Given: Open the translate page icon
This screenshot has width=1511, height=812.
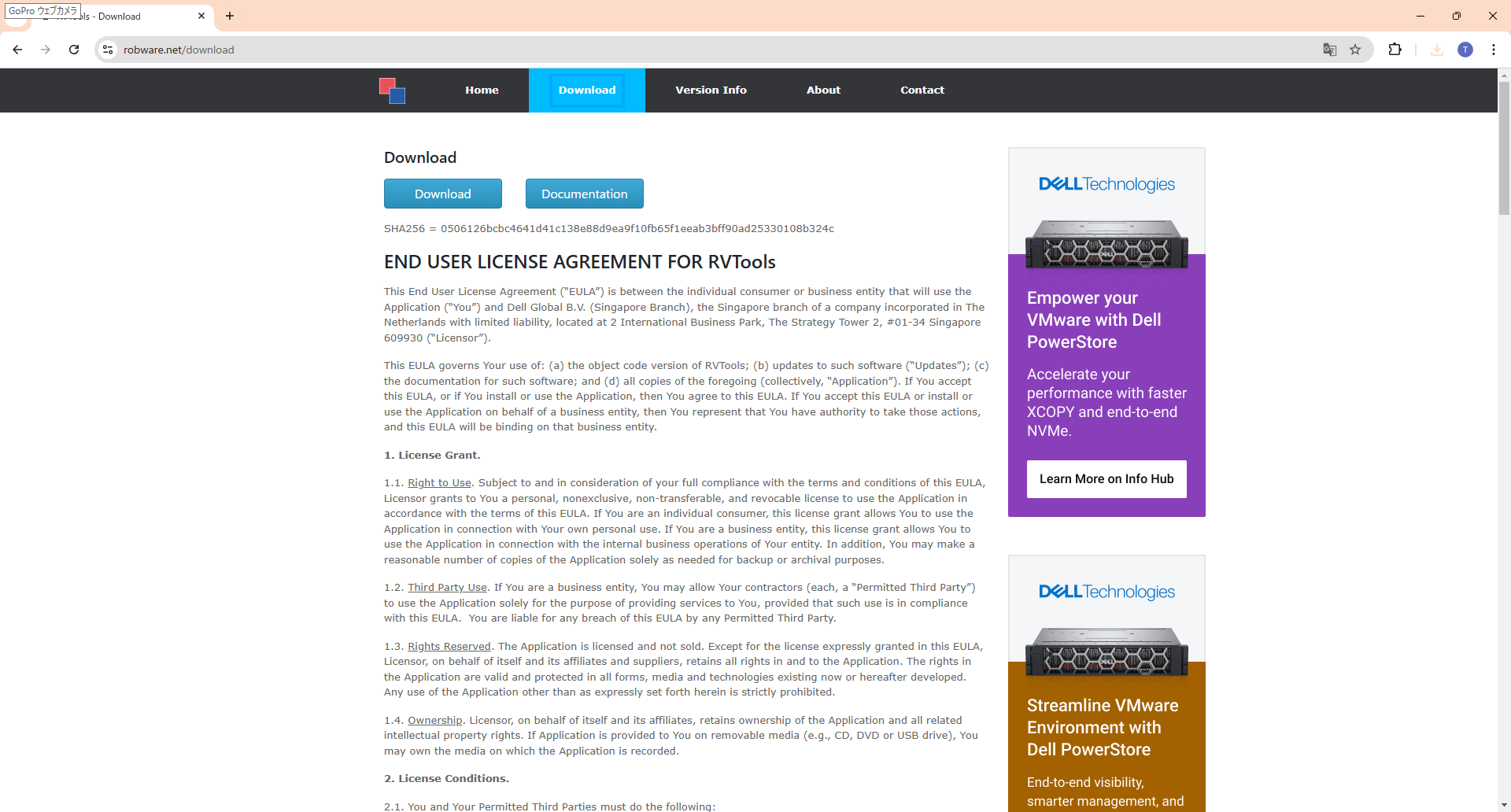Looking at the screenshot, I should click(1330, 50).
